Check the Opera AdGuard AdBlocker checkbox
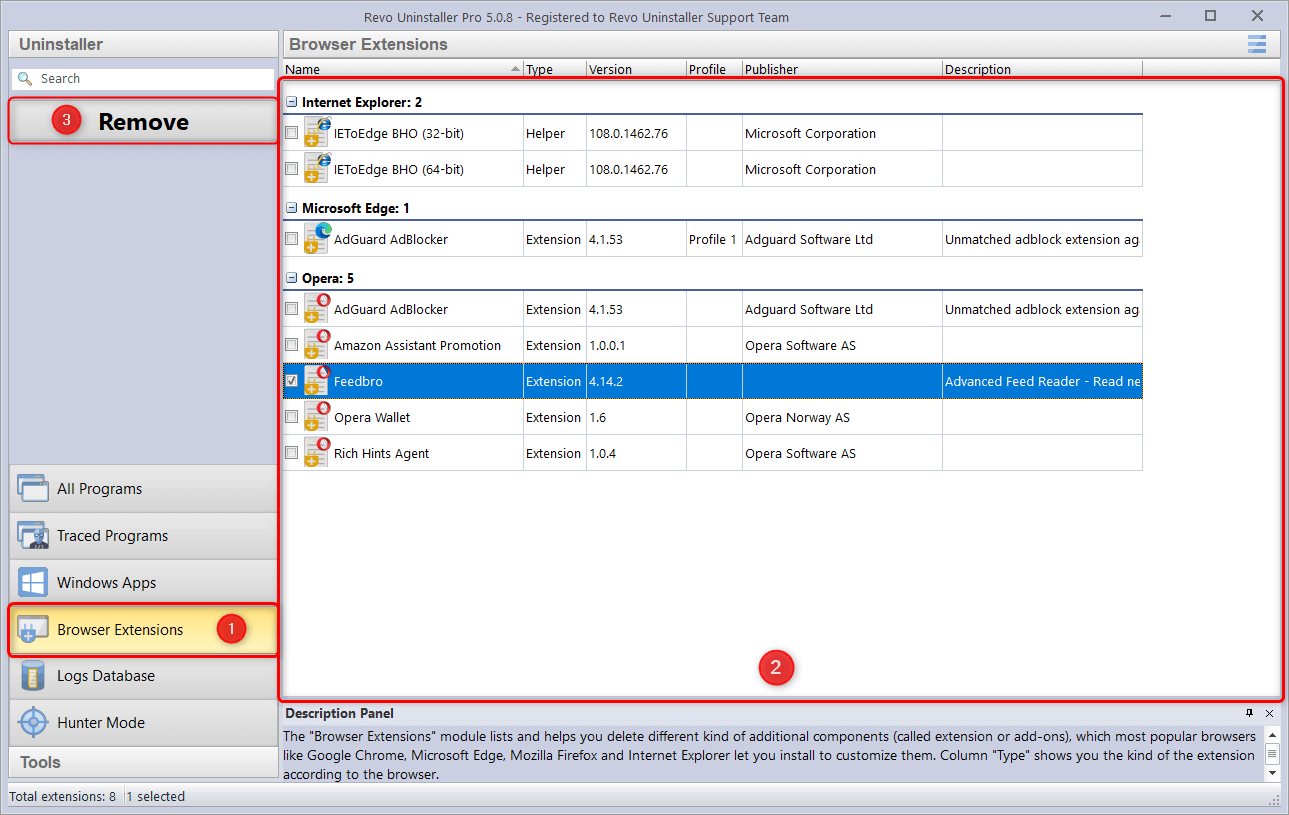 tap(291, 309)
